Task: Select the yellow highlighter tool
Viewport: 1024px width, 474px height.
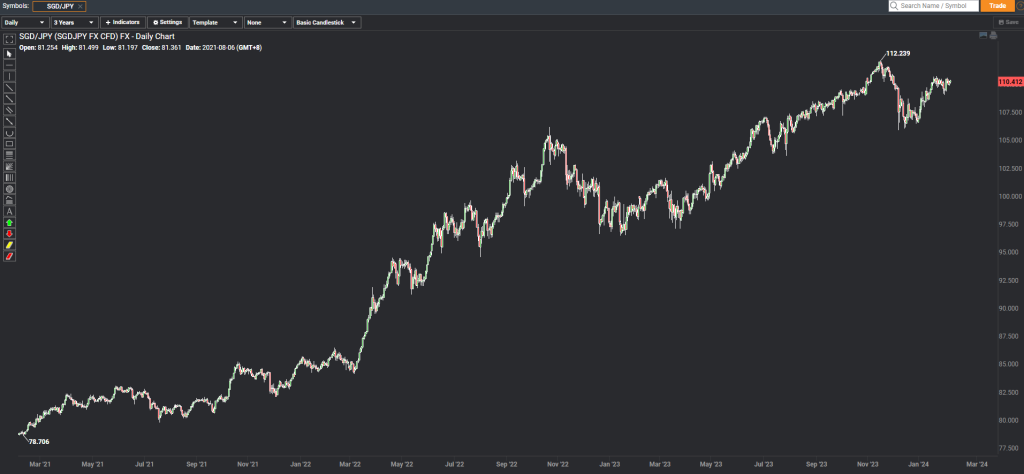Action: 10,245
